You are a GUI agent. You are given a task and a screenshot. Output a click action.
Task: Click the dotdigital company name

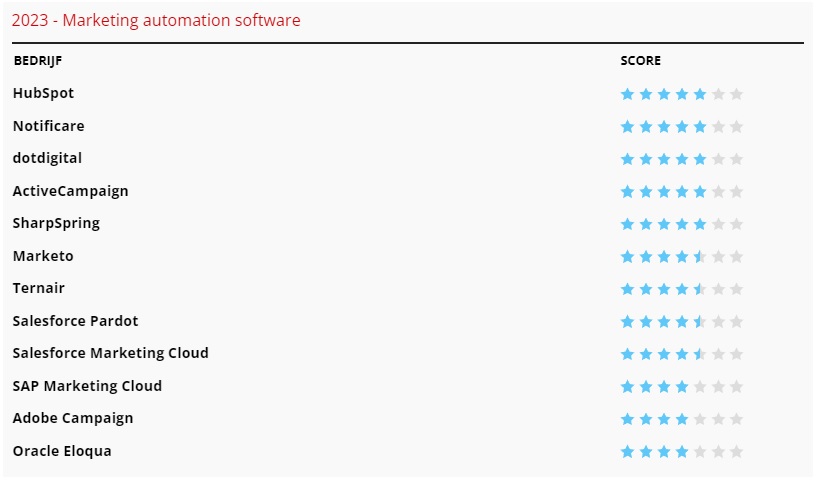(47, 158)
